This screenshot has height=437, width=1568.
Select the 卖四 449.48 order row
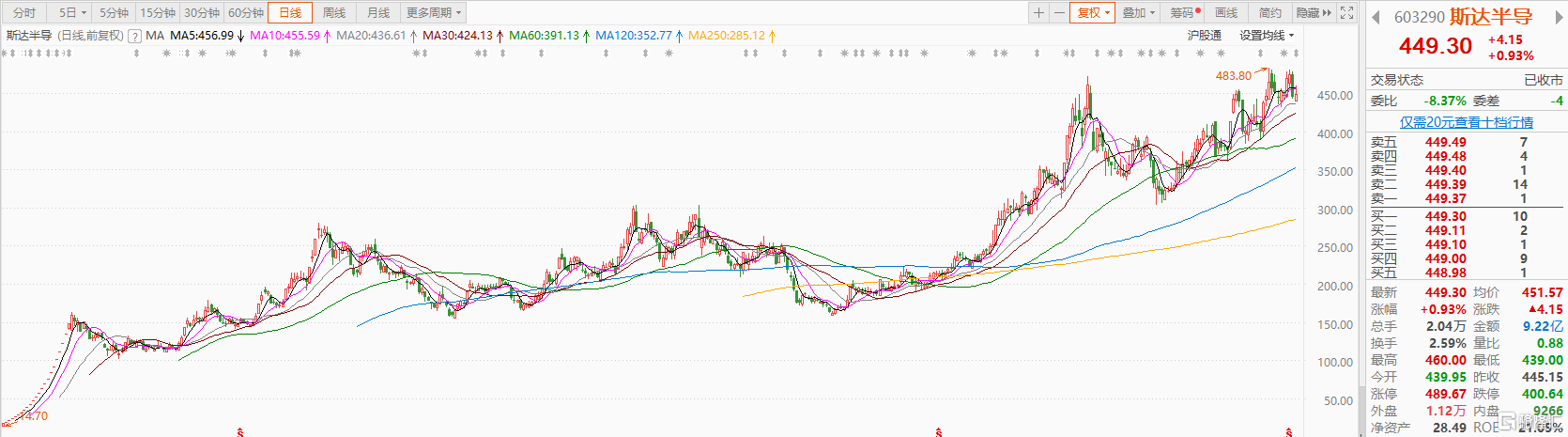point(1466,156)
